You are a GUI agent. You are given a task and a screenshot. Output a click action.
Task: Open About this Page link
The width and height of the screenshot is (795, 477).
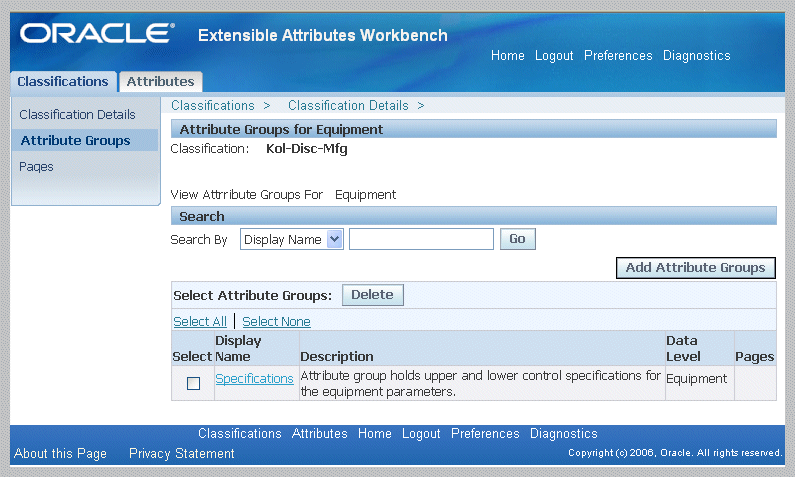tap(60, 453)
